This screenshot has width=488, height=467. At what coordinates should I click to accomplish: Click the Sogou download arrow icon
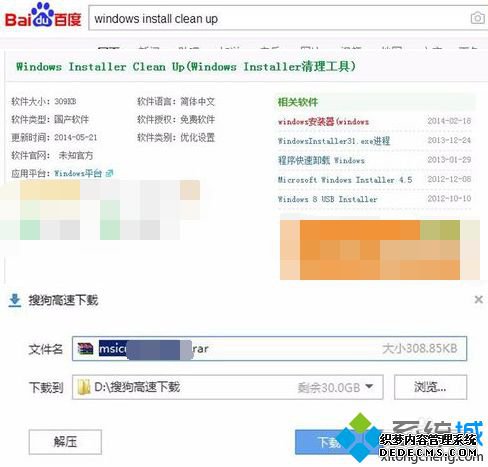pyautogui.click(x=14, y=300)
